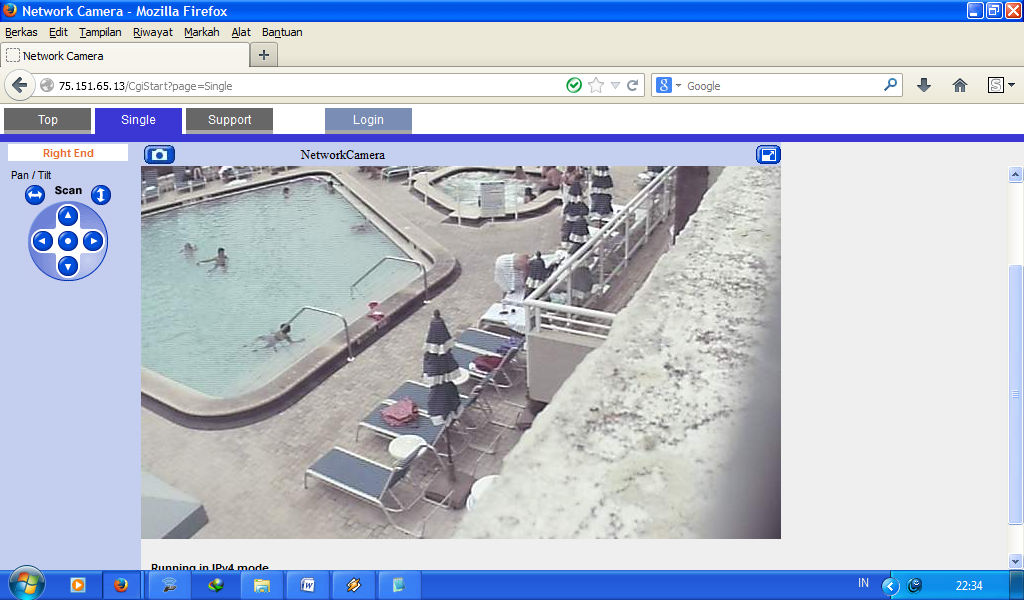Open the camera image in full-screen view
This screenshot has width=1024, height=600.
click(x=768, y=155)
